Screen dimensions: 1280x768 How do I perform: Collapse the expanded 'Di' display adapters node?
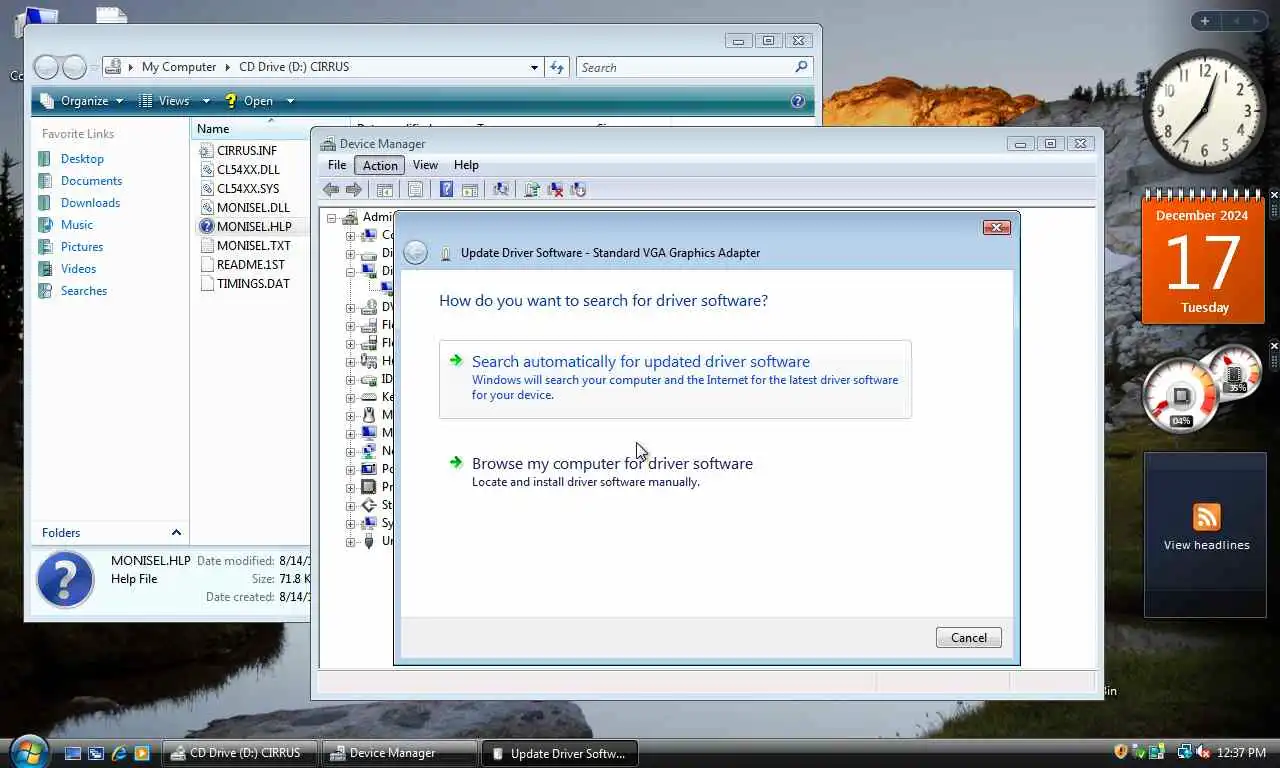click(x=351, y=271)
